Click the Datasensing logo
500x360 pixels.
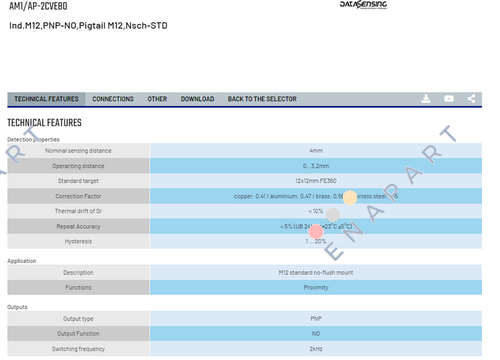[x=363, y=5]
